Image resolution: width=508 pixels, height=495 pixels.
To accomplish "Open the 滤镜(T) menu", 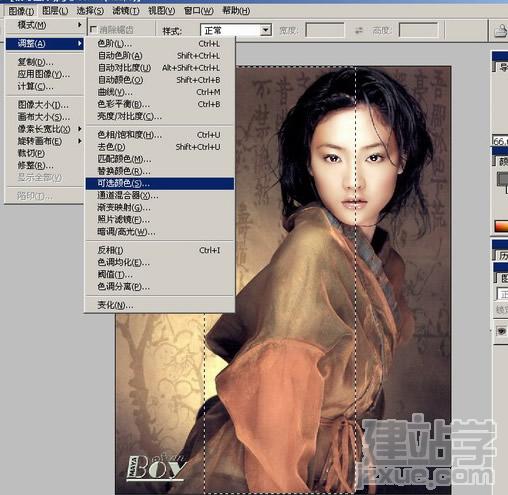I will coord(126,11).
